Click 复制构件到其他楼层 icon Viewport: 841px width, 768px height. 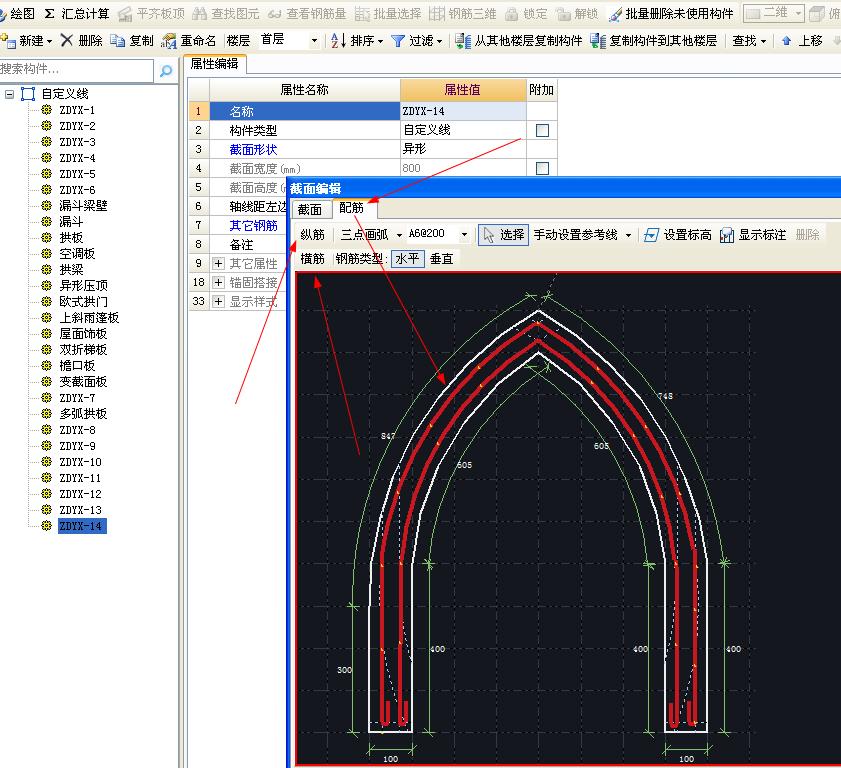pos(598,41)
